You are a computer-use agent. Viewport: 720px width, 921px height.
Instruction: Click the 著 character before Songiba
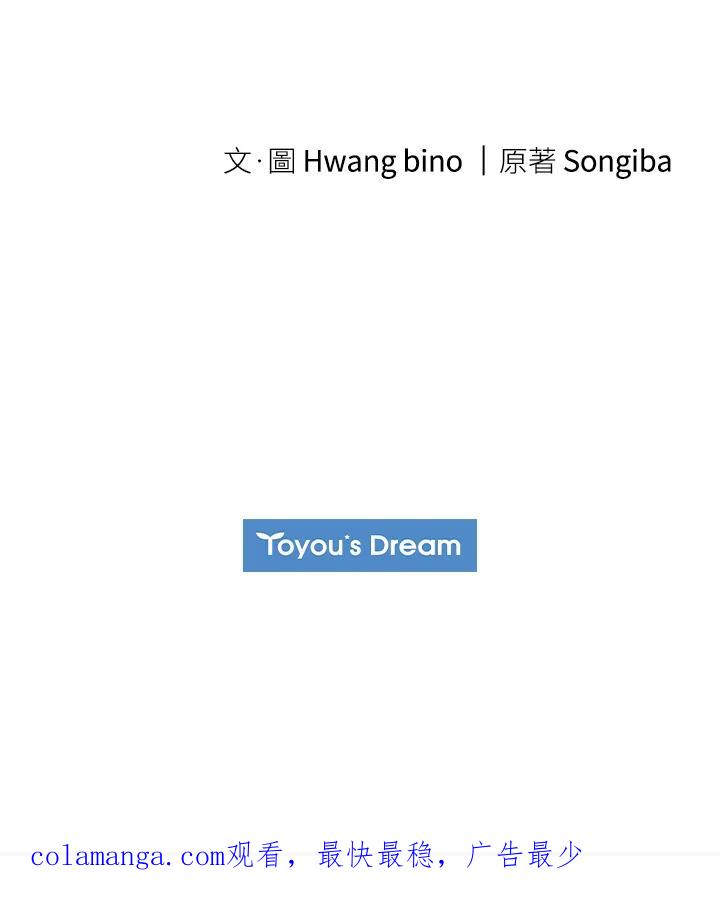542,161
